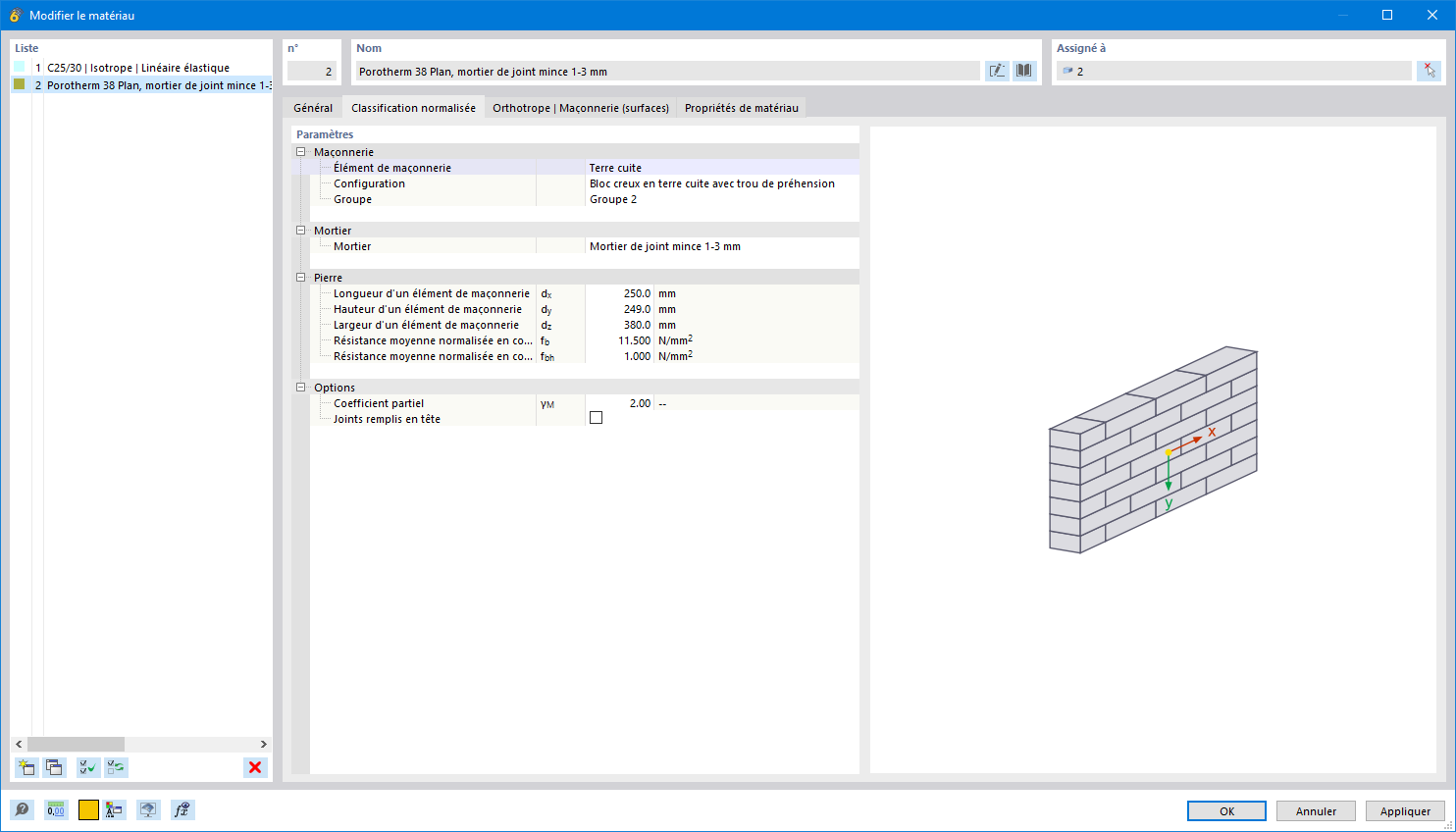Open the material library book icon
Screen dimensions: 1456x832
click(1024, 71)
